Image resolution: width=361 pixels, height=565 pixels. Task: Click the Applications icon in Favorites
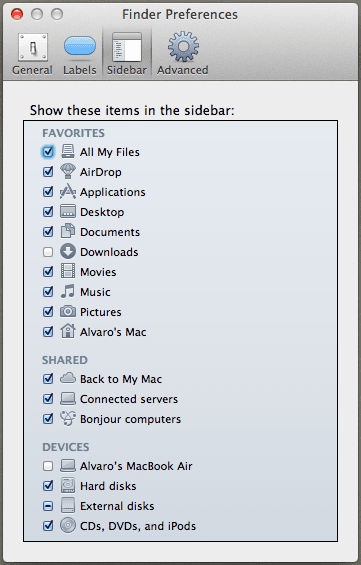pos(68,192)
